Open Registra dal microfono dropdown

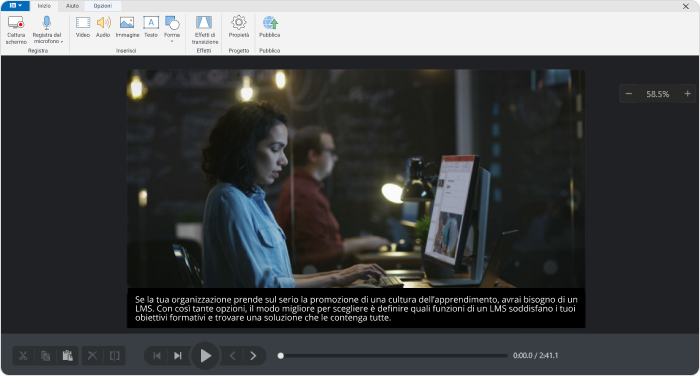[47, 30]
